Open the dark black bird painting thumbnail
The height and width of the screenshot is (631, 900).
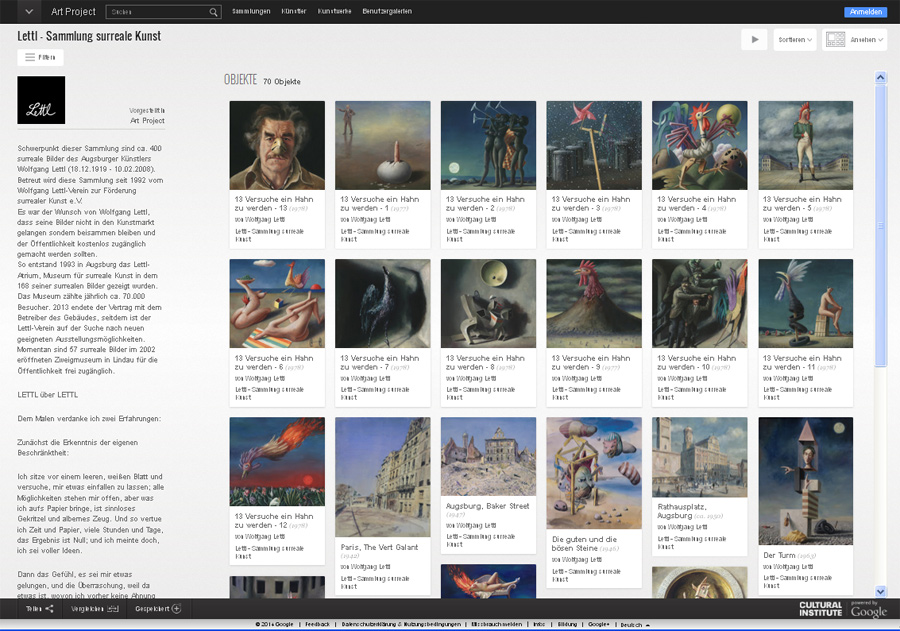(383, 303)
